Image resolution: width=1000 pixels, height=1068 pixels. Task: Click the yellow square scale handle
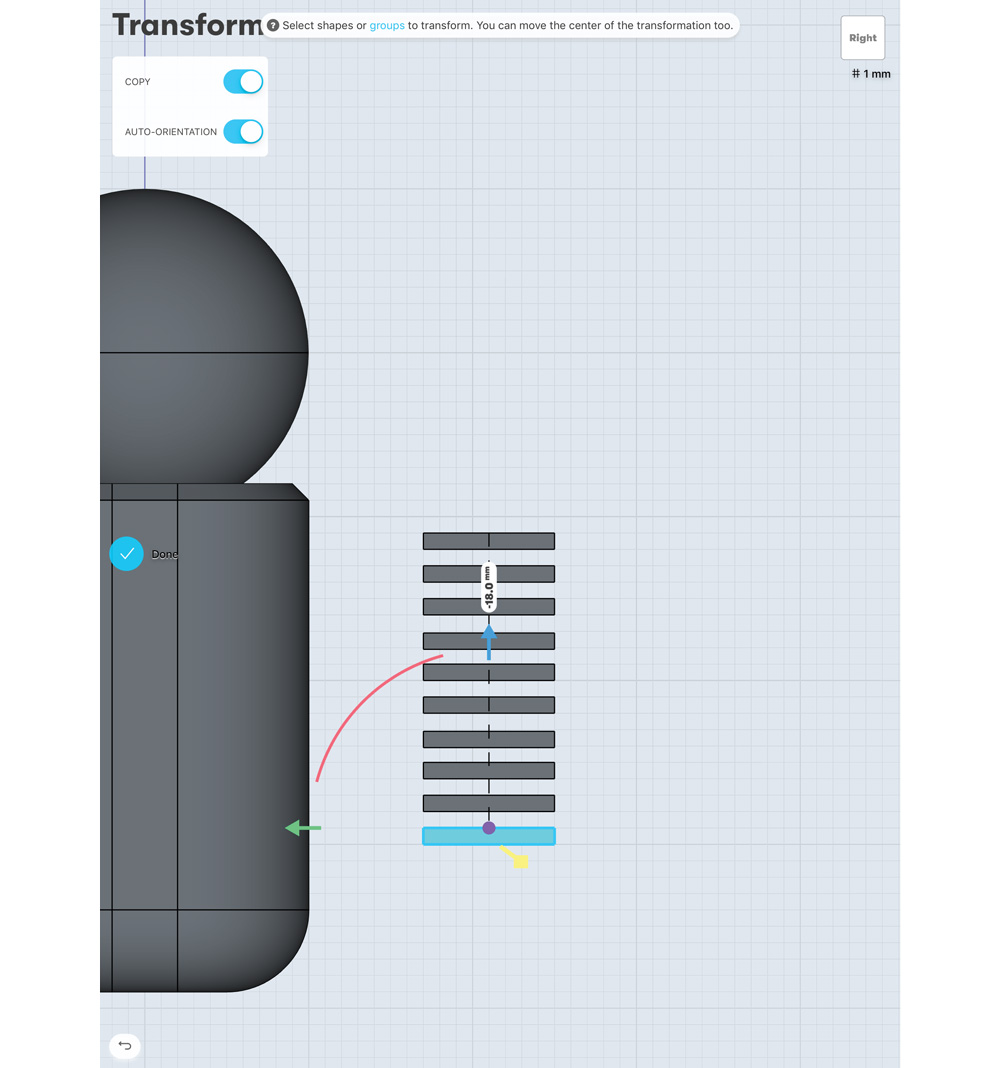point(520,861)
